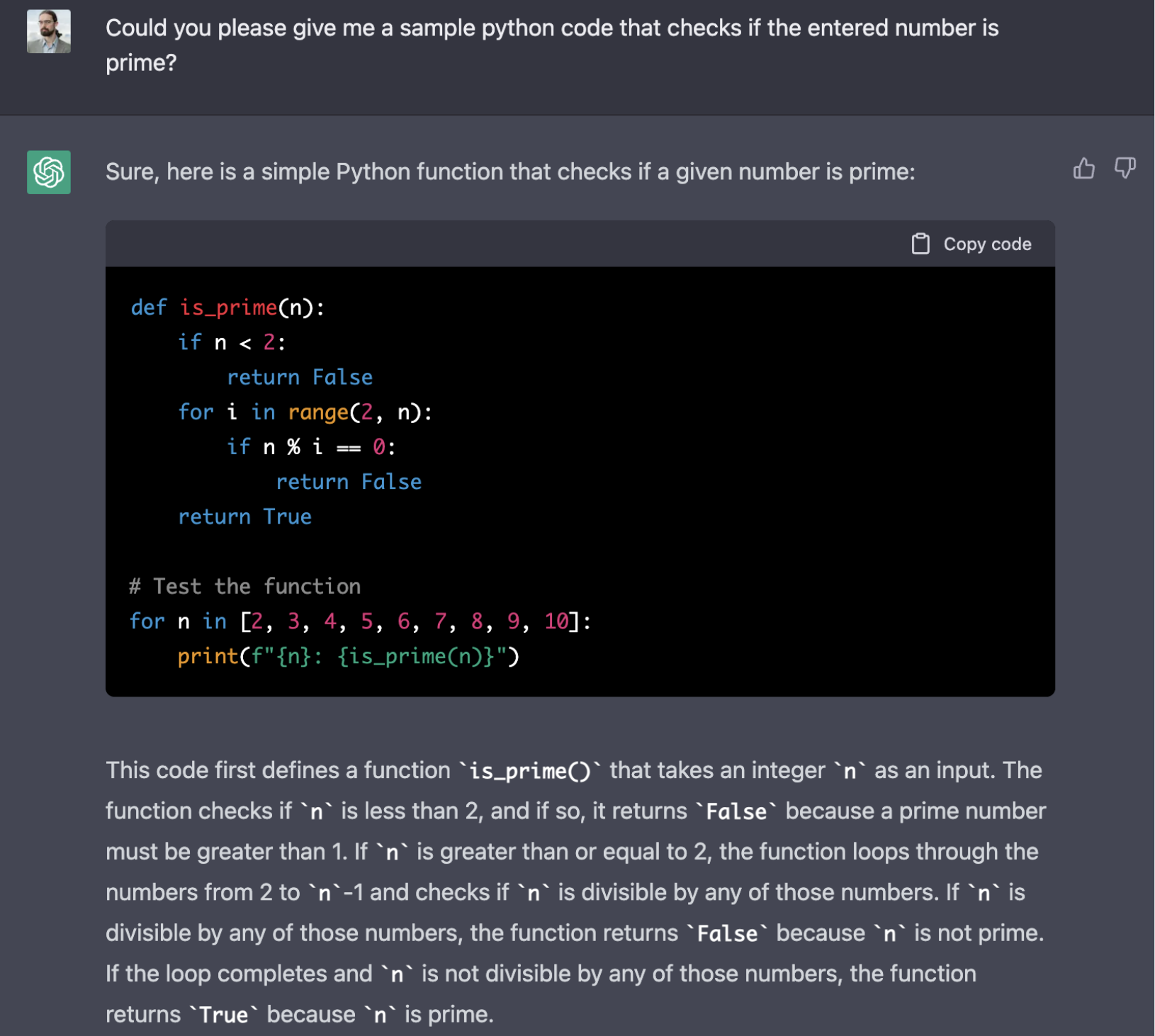Image resolution: width=1155 pixels, height=1036 pixels.
Task: Click the user's question about prime numbers
Action: [x=551, y=45]
